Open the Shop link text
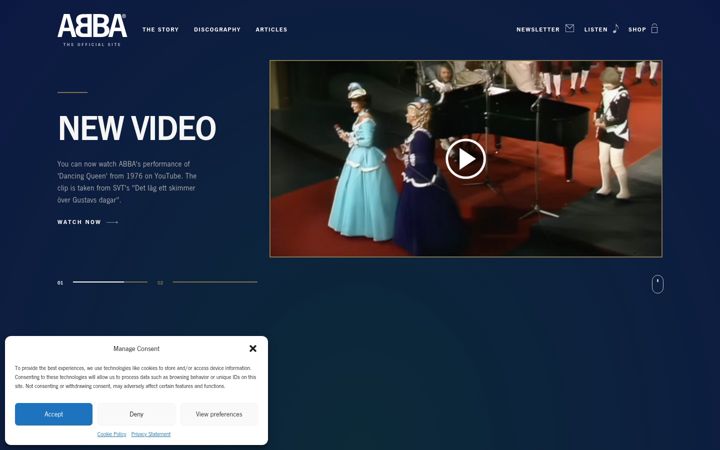720x450 pixels. coord(637,29)
